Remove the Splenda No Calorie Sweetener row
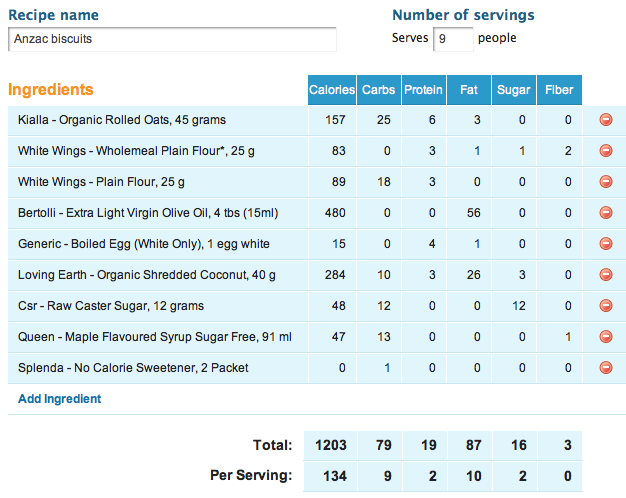 coord(606,367)
